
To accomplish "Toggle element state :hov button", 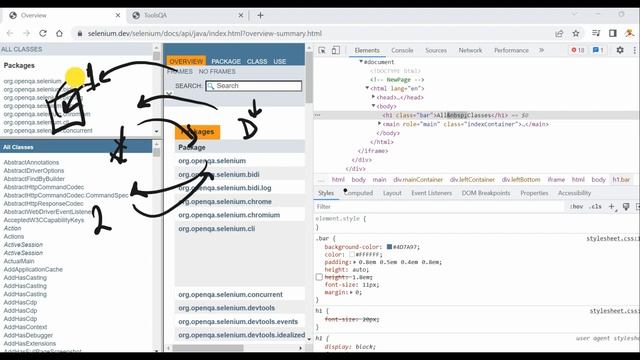I will pyautogui.click(x=576, y=207).
